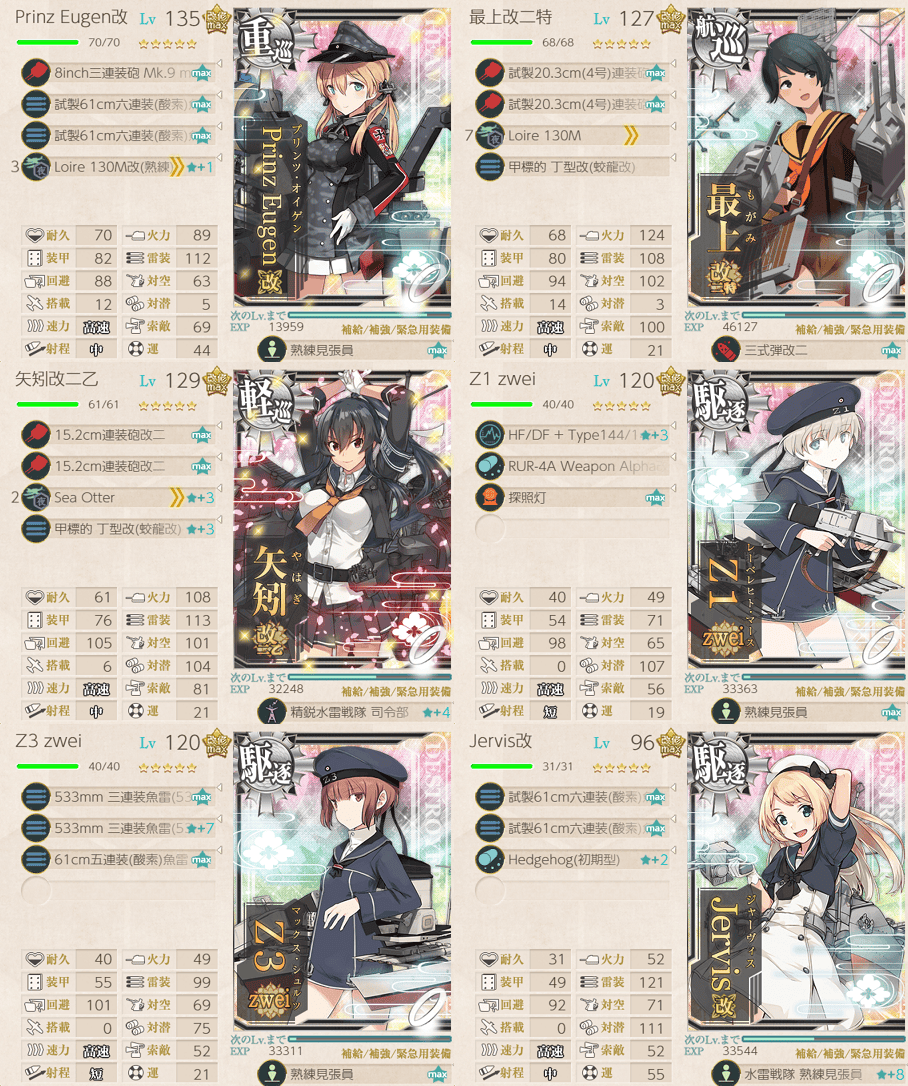The width and height of the screenshot is (908, 1086).
Task: Select the RUR-4A Weapon Alpha icon
Action: [x=490, y=466]
